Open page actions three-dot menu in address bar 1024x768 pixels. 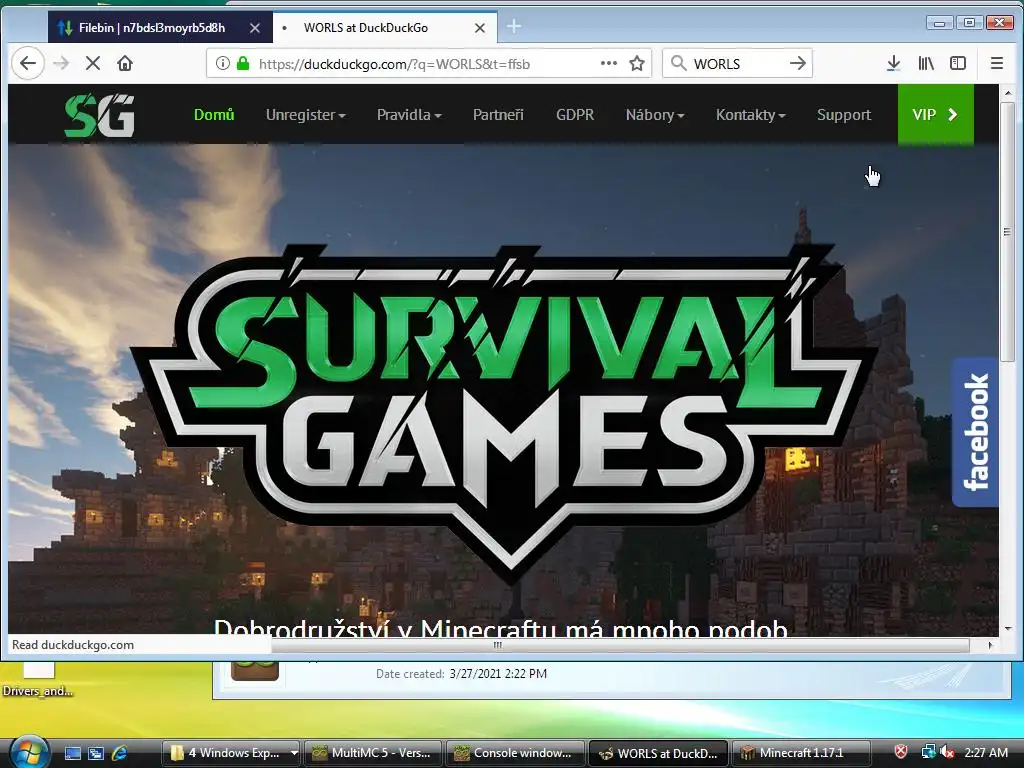[609, 63]
